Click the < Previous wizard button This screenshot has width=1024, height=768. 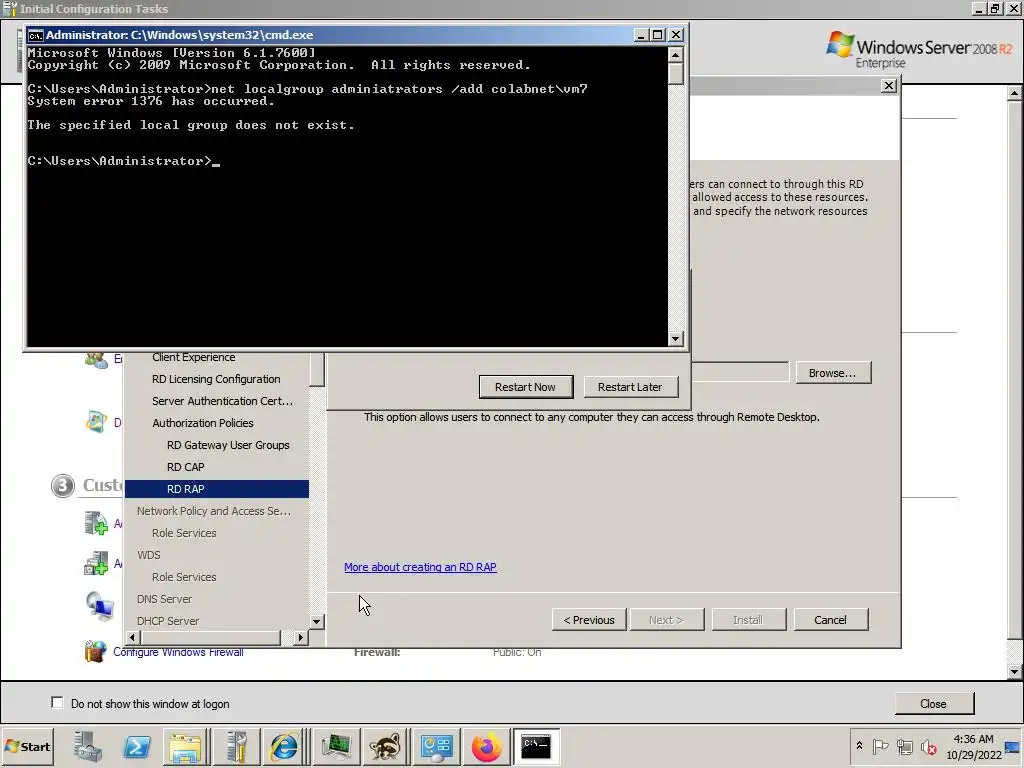589,620
